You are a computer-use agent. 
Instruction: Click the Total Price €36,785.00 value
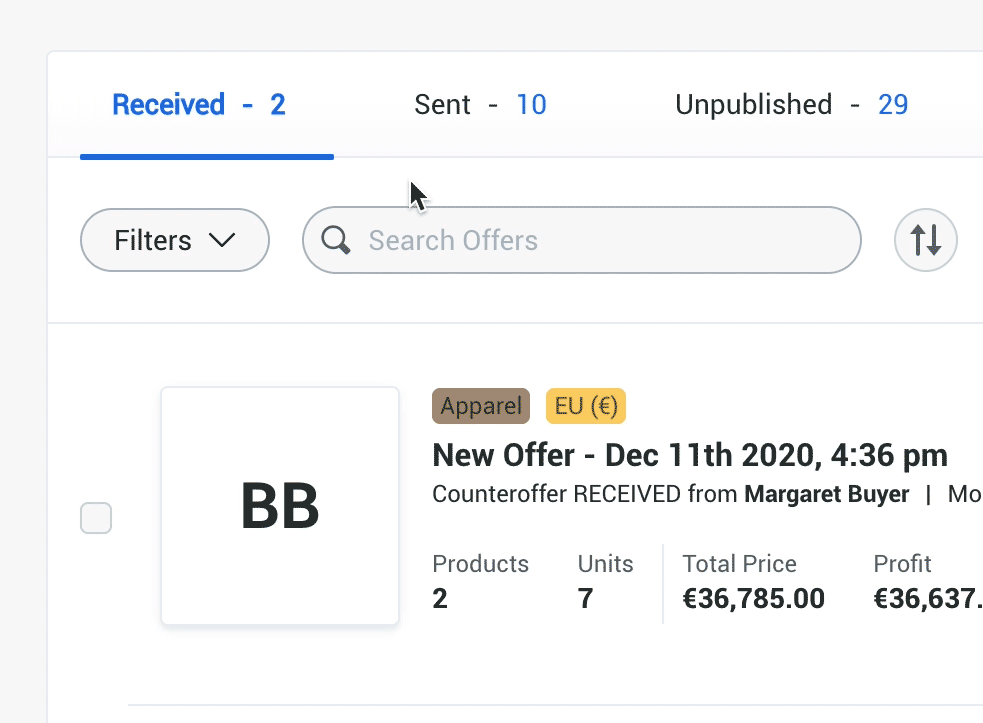[753, 599]
